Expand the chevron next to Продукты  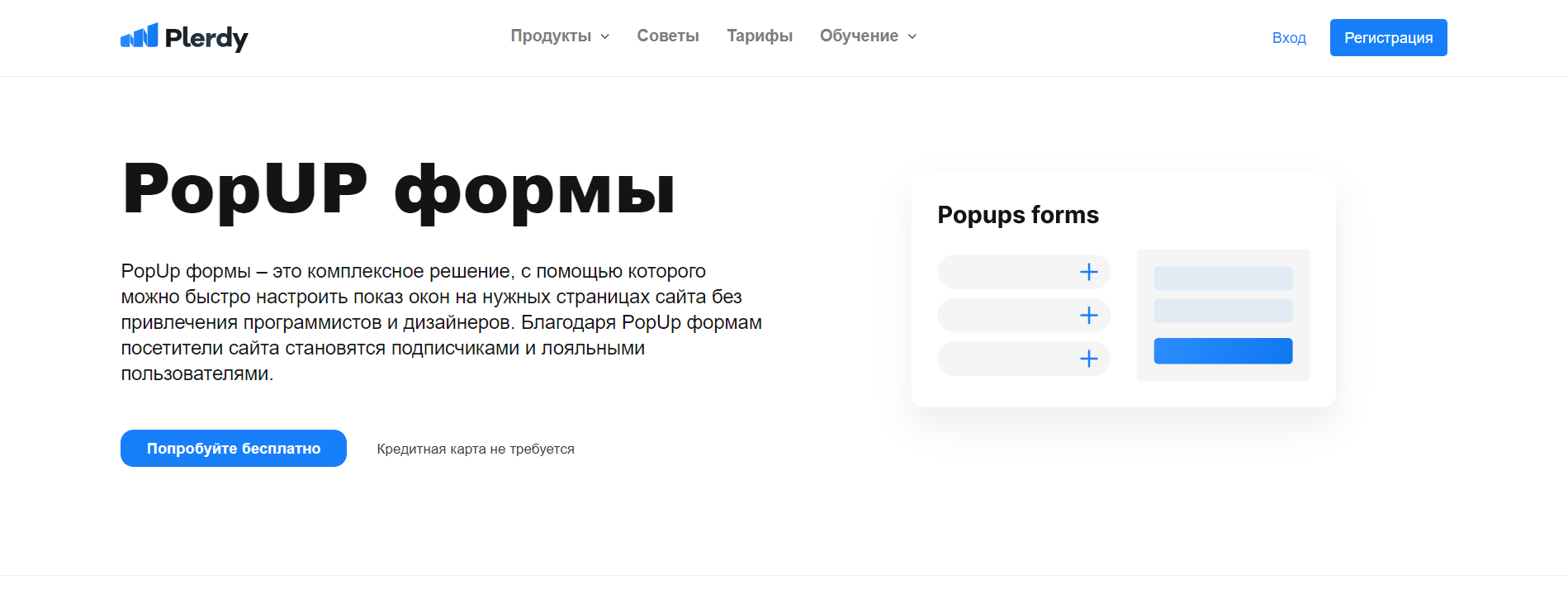(605, 36)
